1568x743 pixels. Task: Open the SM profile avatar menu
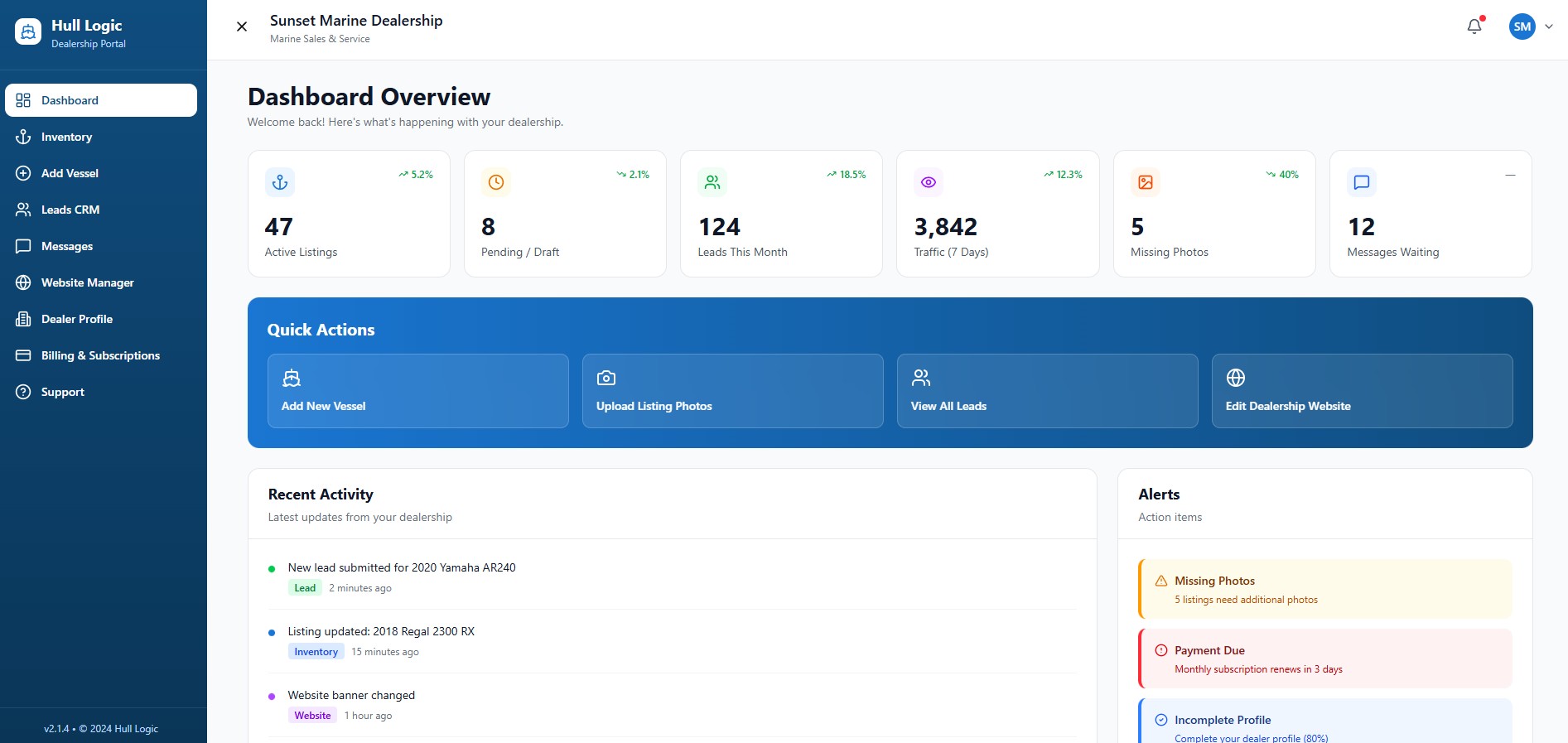1522,27
